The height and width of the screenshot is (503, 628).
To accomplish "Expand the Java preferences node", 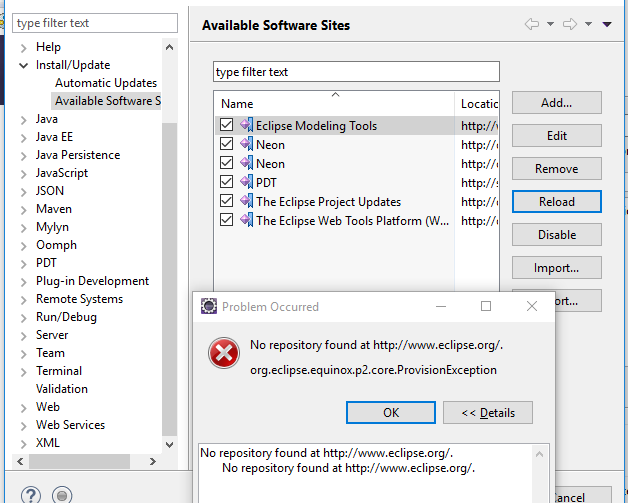I will [24, 120].
